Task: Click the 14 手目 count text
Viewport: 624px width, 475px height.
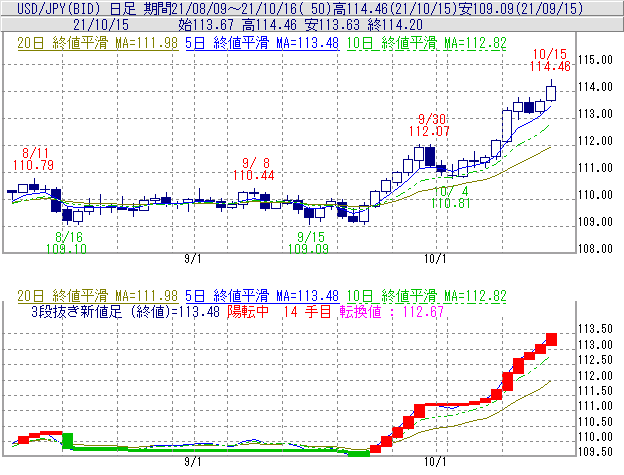Action: pyautogui.click(x=307, y=311)
